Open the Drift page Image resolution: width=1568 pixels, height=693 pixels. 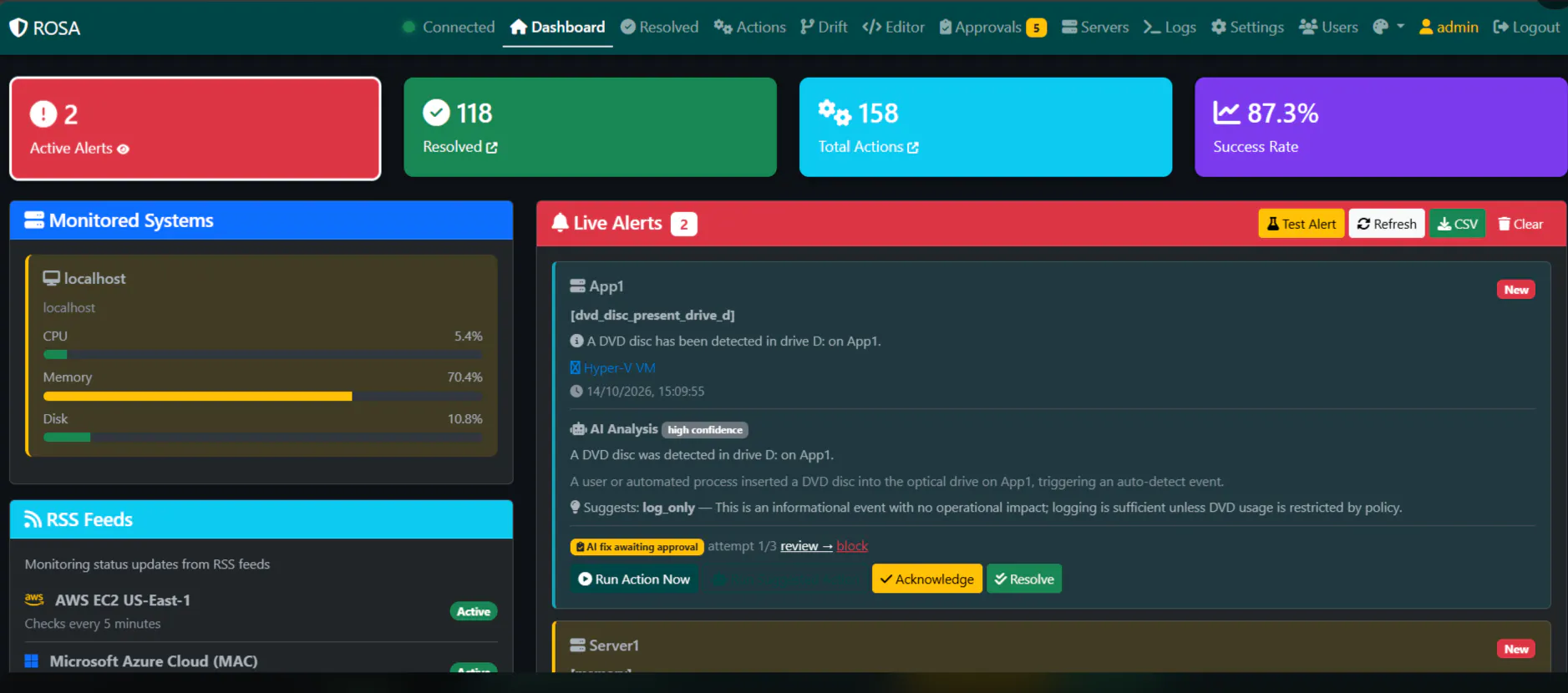pos(824,28)
